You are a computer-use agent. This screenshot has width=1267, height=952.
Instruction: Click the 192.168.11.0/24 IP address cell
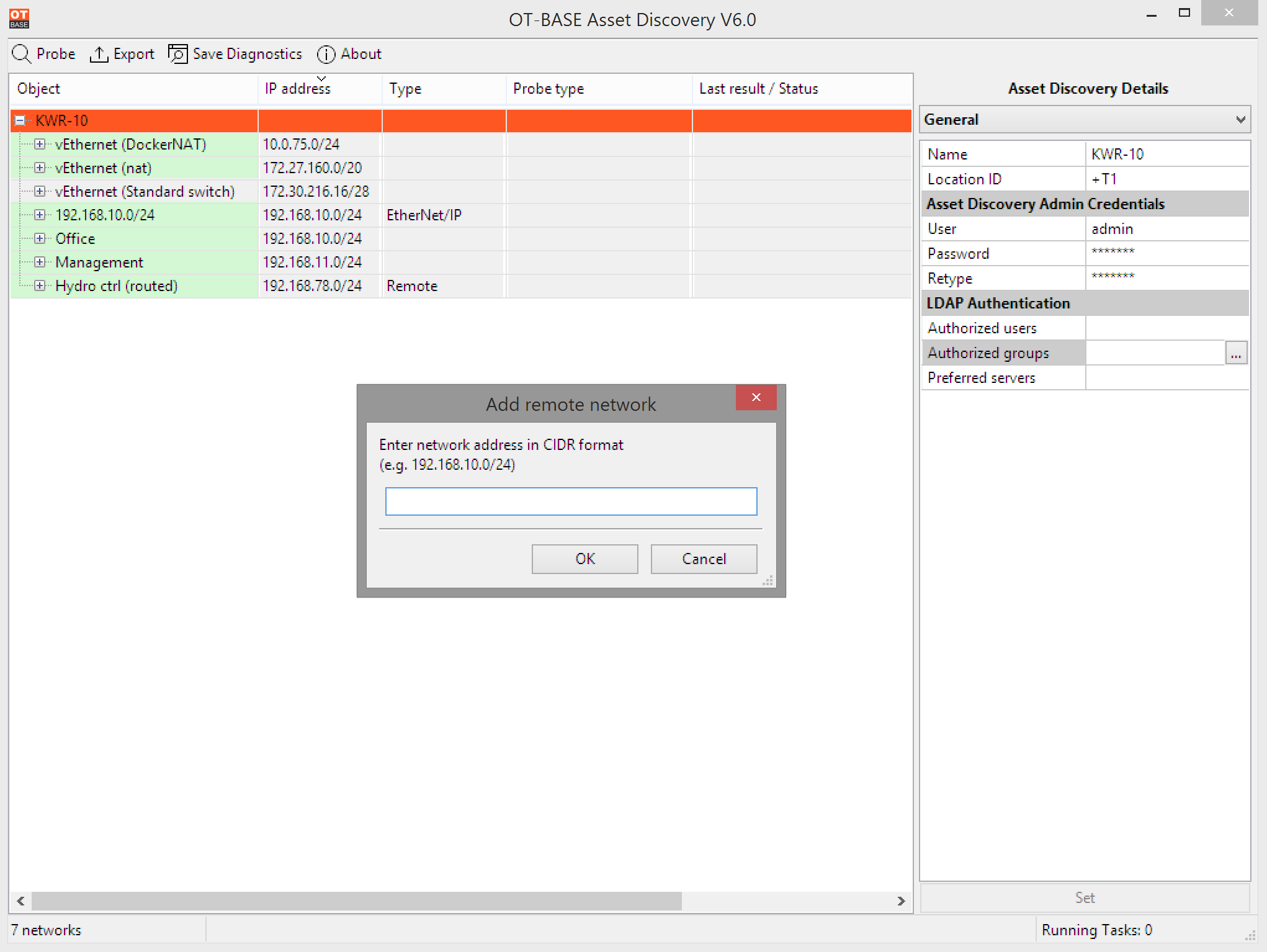pos(320,262)
